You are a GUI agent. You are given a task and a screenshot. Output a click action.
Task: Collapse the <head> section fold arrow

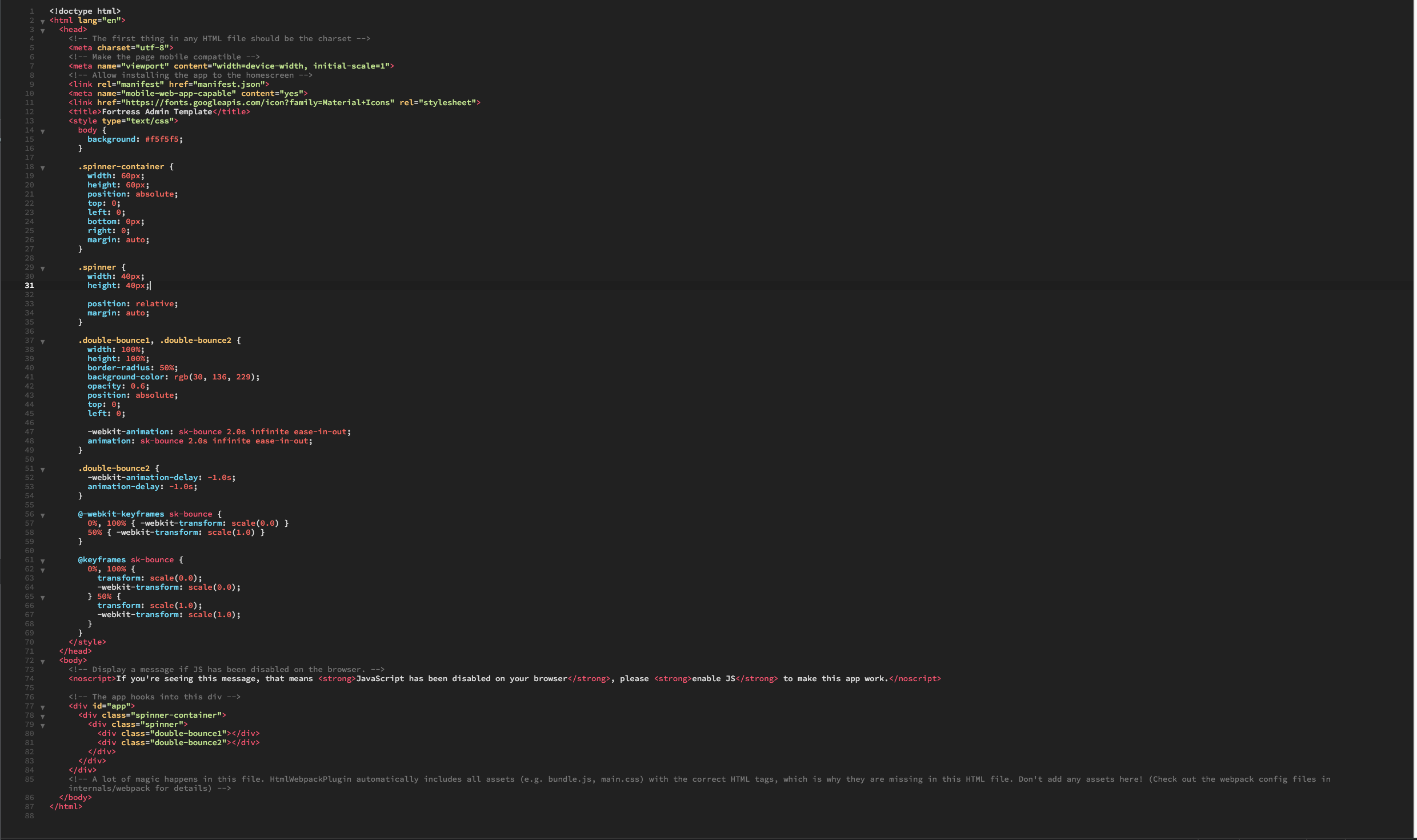tap(43, 30)
